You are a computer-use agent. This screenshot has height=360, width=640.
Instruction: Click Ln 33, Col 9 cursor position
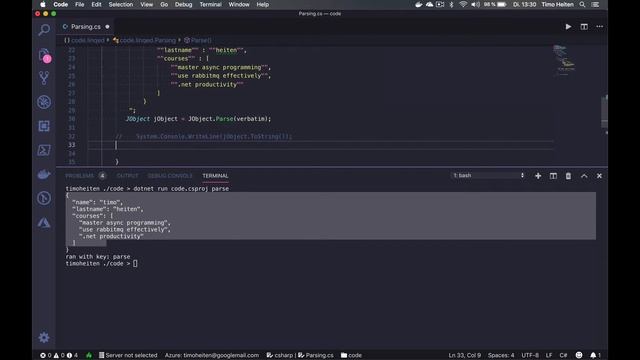pyautogui.click(x=464, y=355)
